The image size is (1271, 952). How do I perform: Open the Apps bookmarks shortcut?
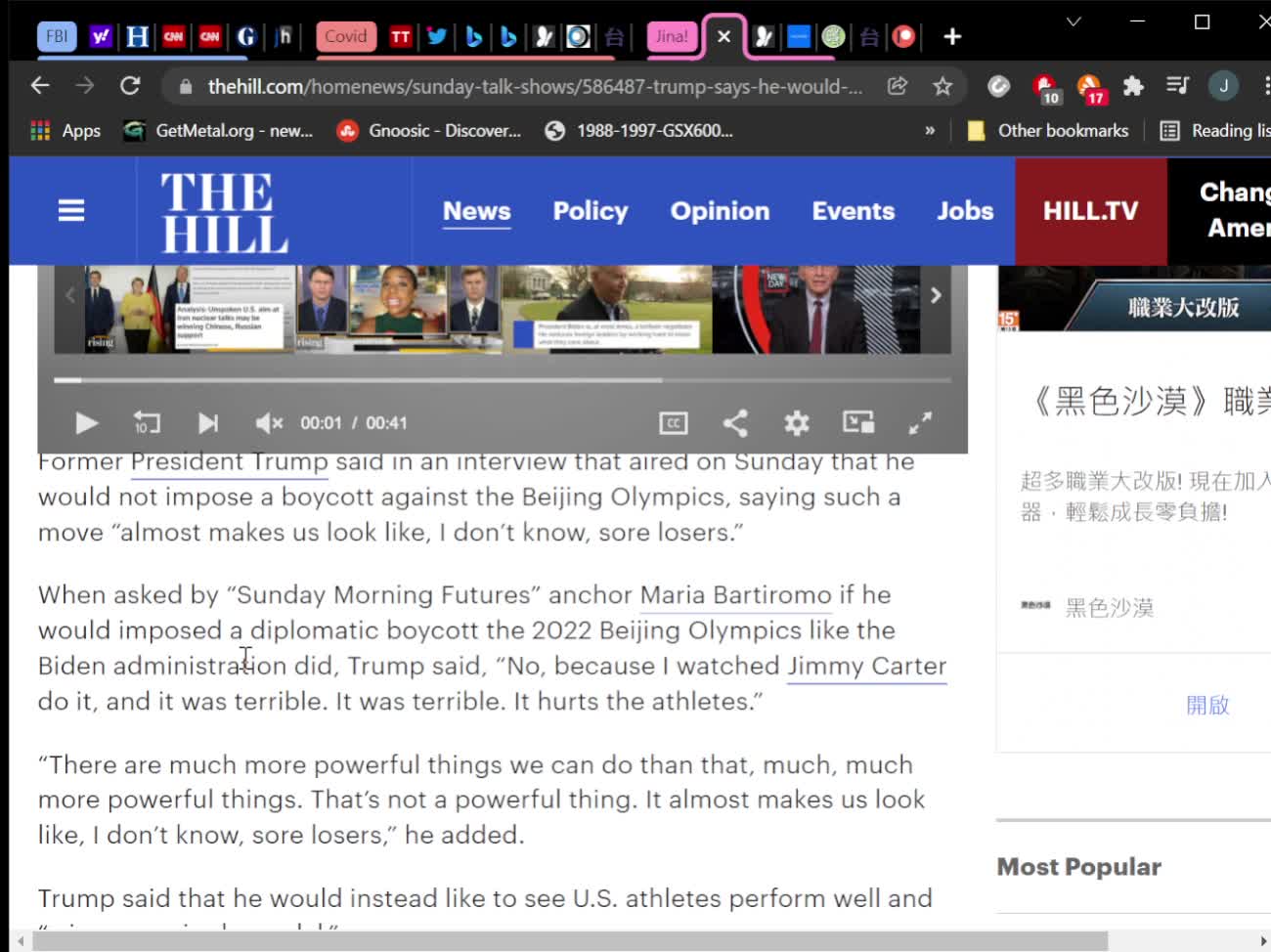pos(66,131)
